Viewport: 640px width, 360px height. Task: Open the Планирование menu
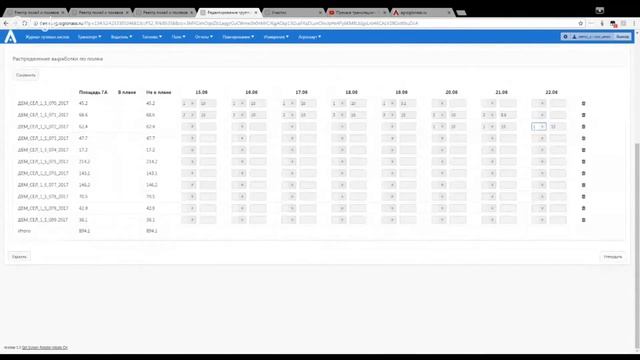click(238, 37)
